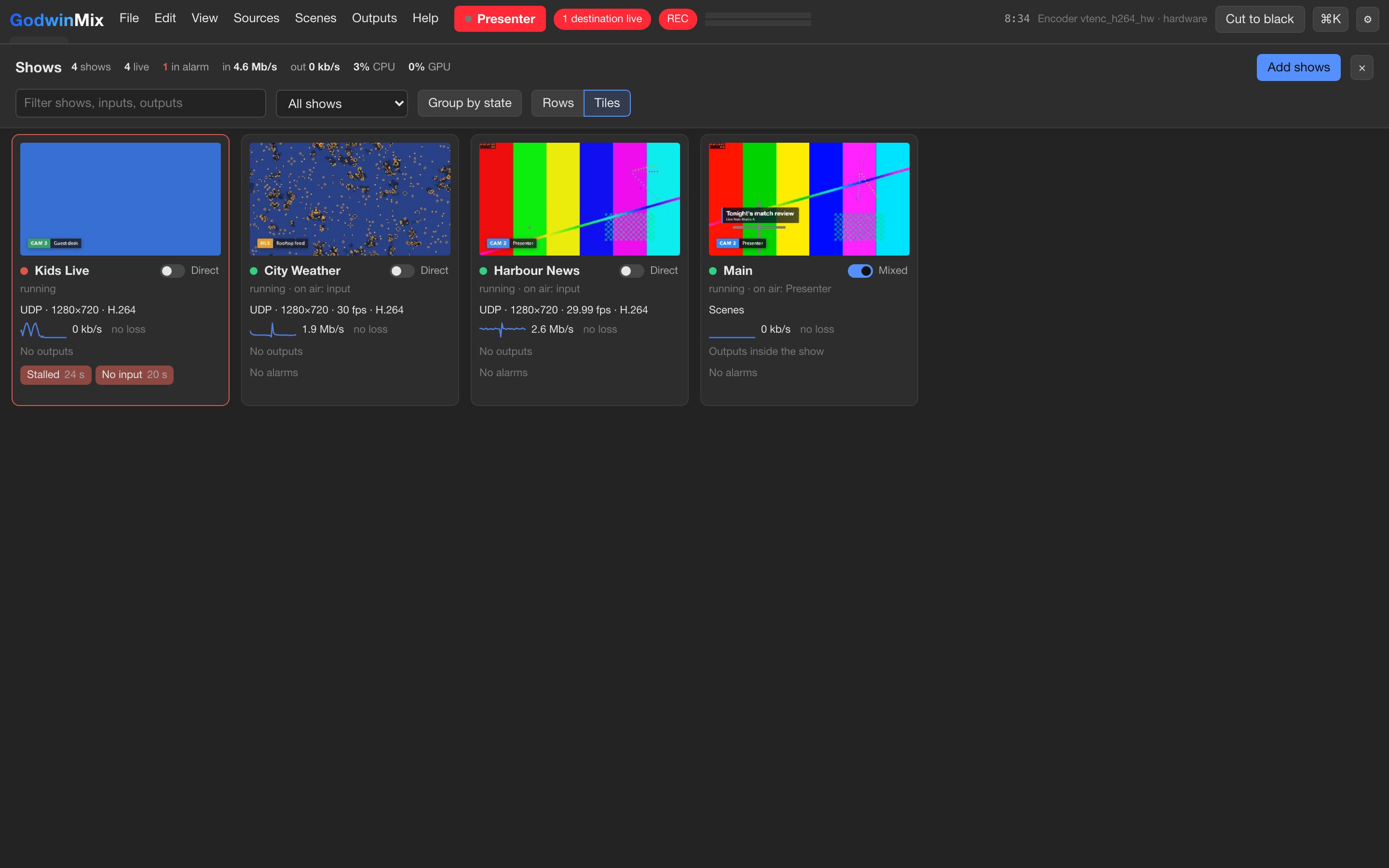Click the 1 destination live badge
The height and width of the screenshot is (868, 1389).
(601, 19)
